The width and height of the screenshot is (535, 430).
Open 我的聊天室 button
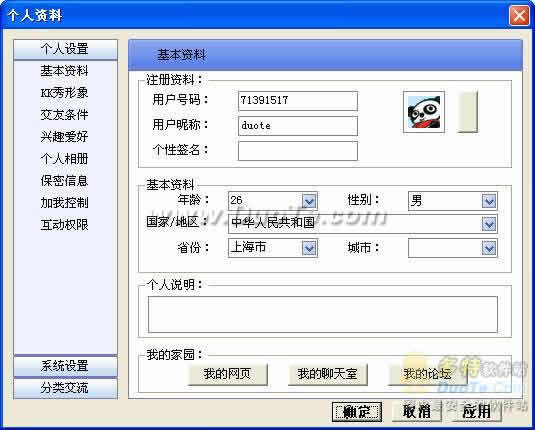[x=327, y=374]
